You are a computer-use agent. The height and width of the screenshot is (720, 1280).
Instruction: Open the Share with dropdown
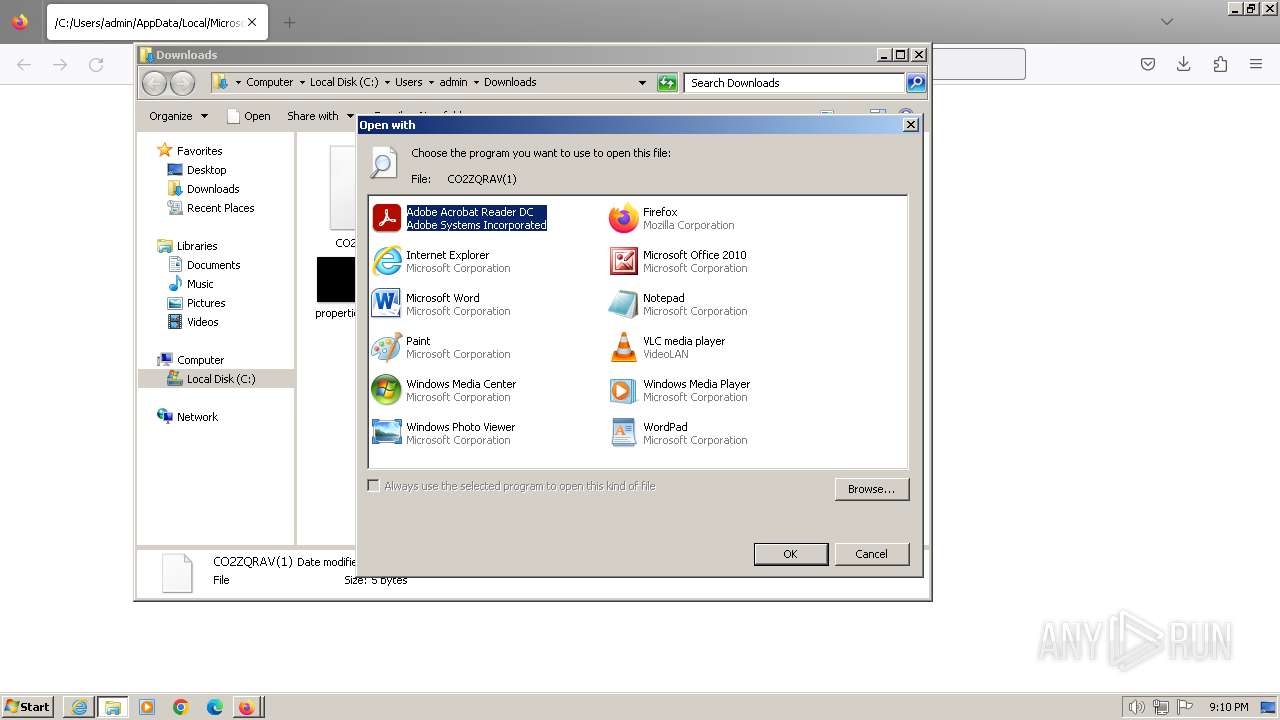(320, 116)
